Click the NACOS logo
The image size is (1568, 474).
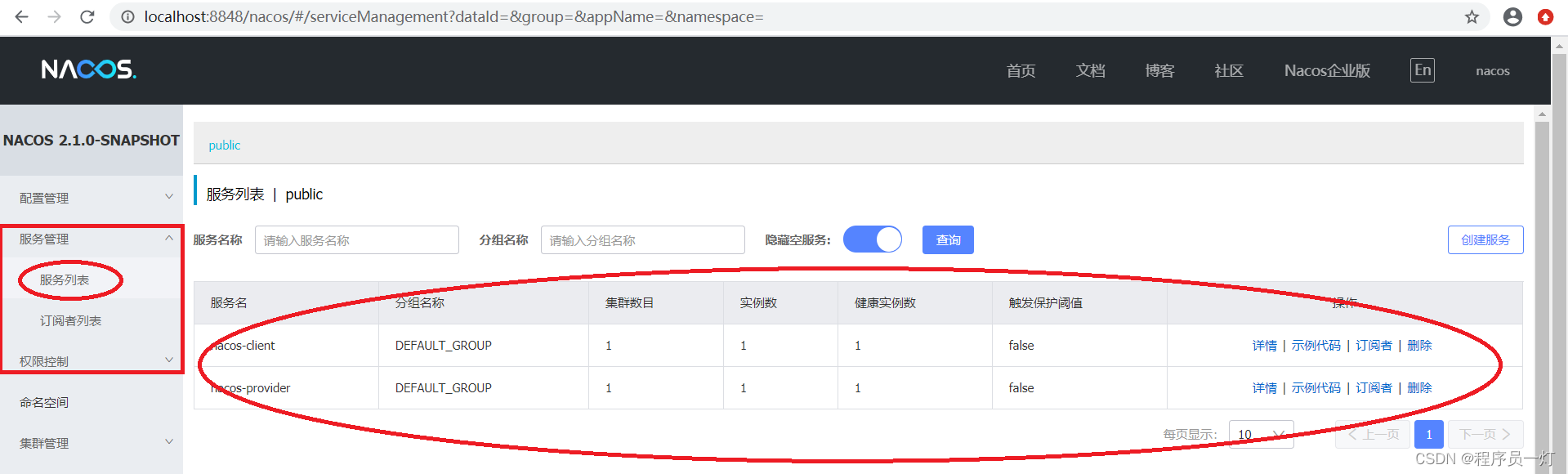coord(88,69)
